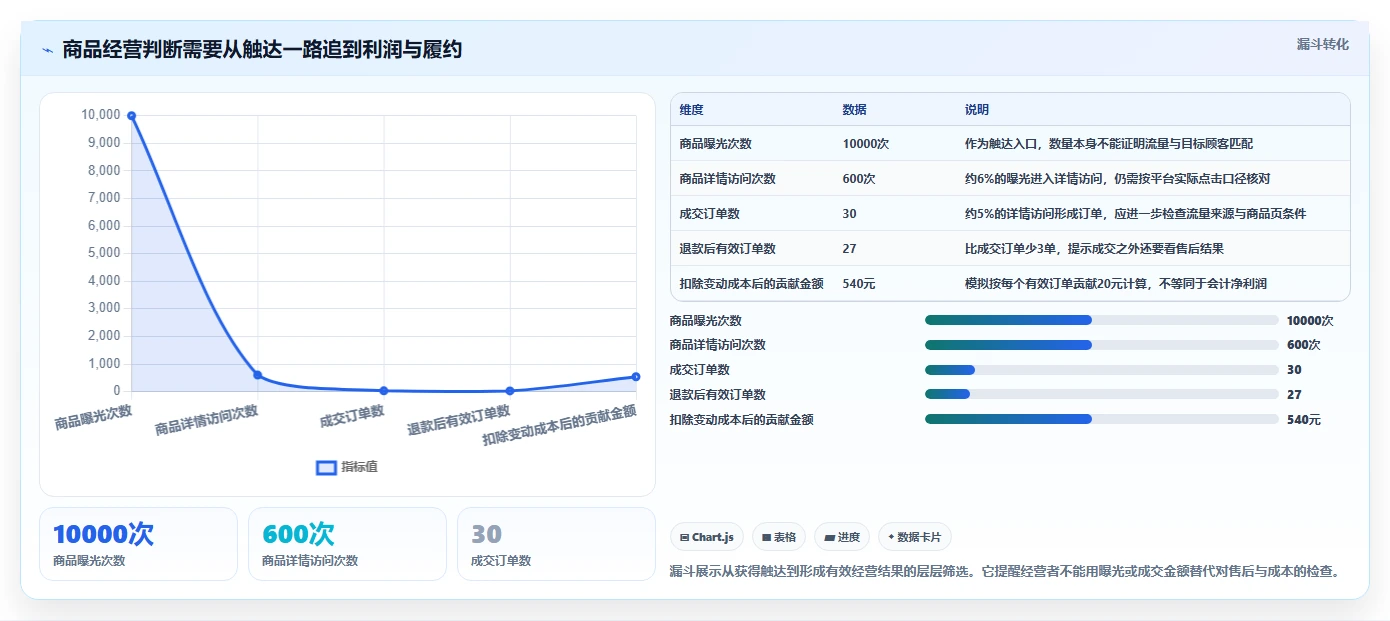Click the 600次 data card
The width and height of the screenshot is (1390, 621).
[x=347, y=544]
